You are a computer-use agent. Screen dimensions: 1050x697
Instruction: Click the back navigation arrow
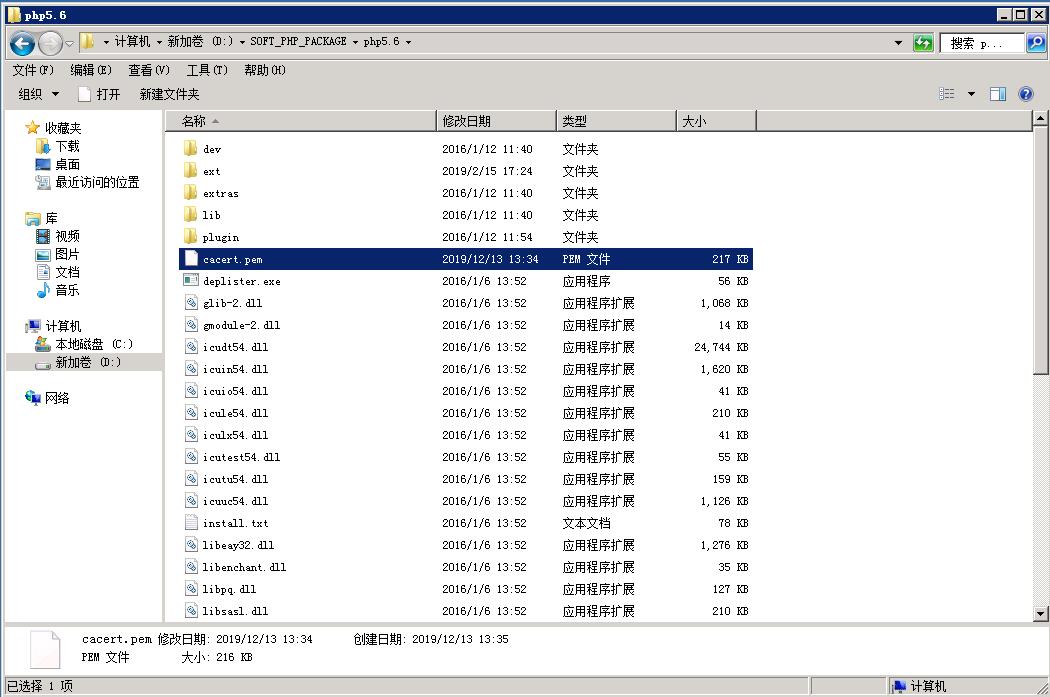pos(21,42)
